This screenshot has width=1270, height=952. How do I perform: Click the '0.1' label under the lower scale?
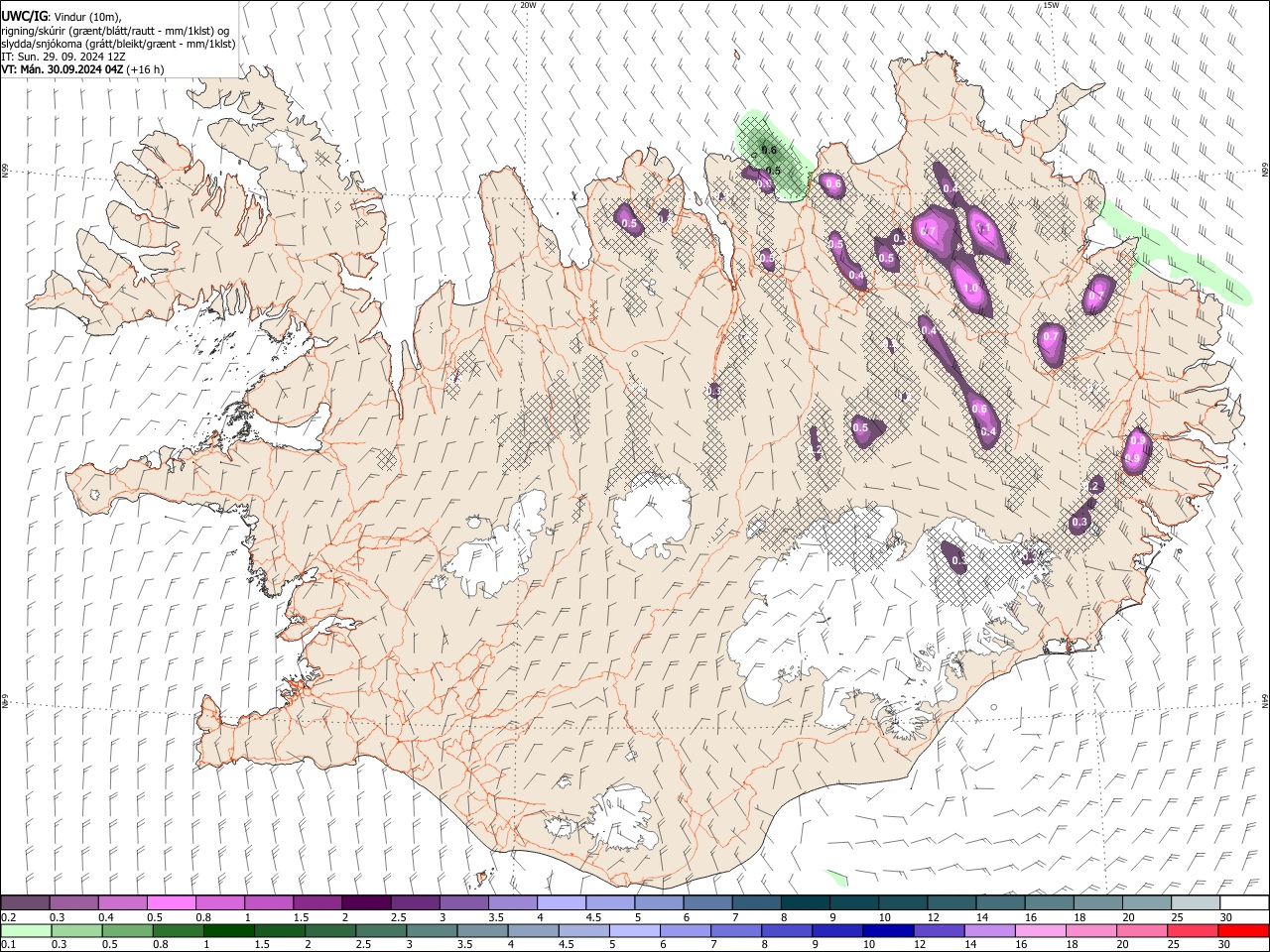click(8, 944)
